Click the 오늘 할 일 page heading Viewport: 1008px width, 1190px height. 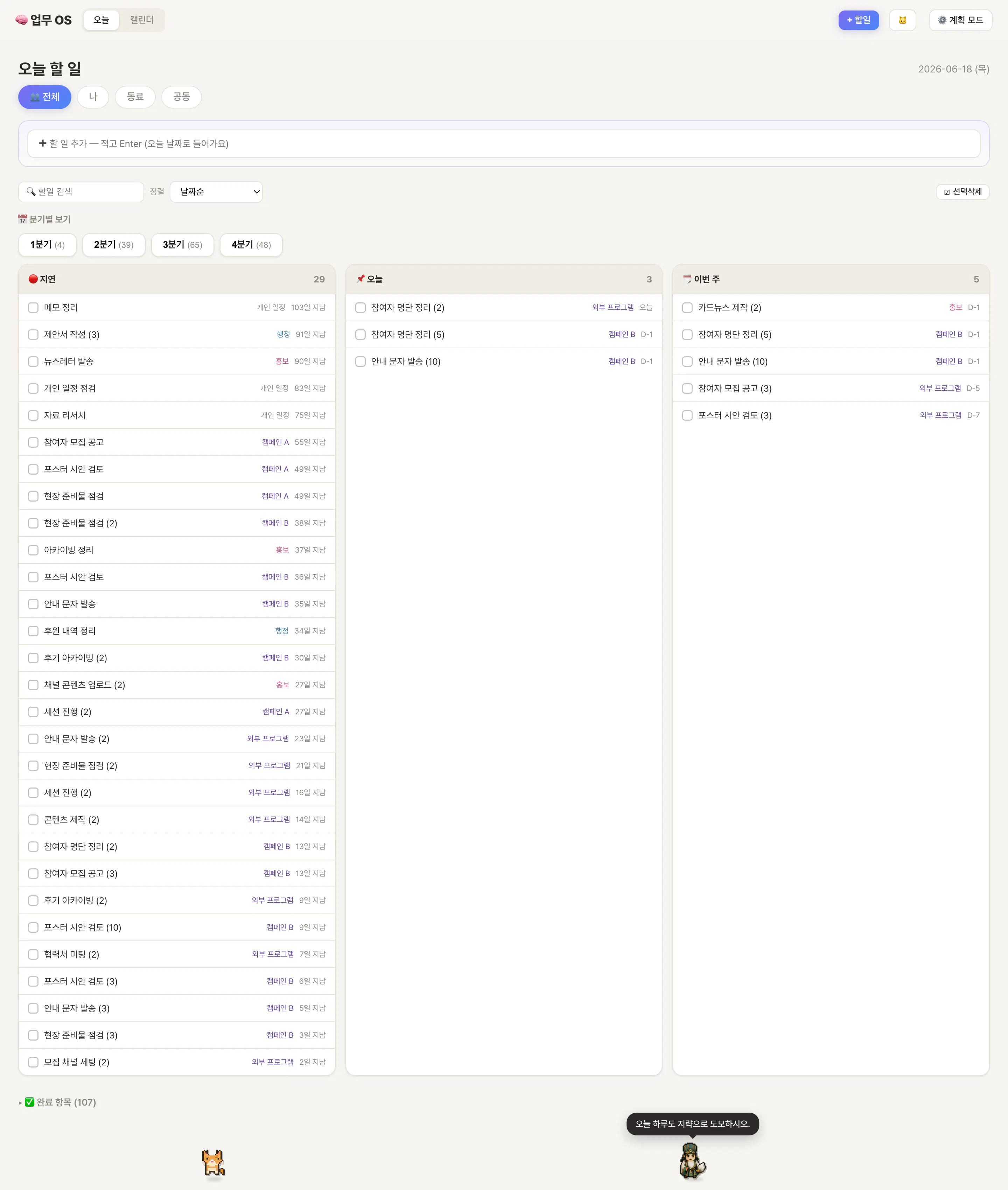pos(50,69)
